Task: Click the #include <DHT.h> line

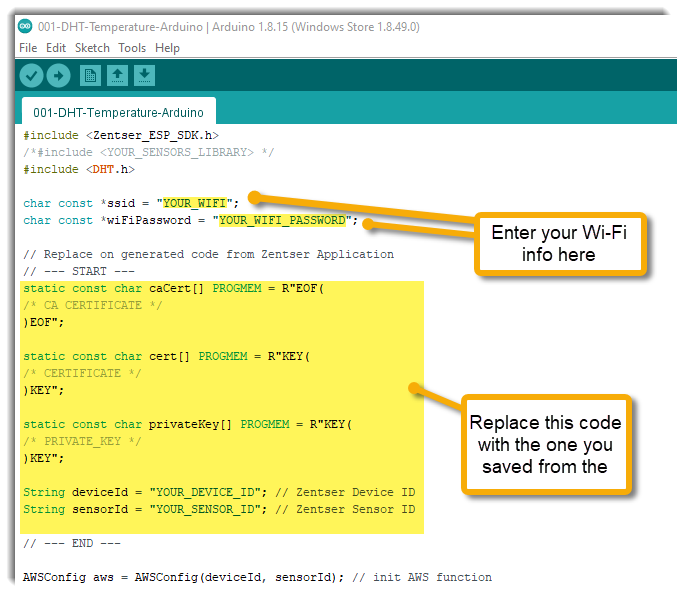Action: coord(79,169)
